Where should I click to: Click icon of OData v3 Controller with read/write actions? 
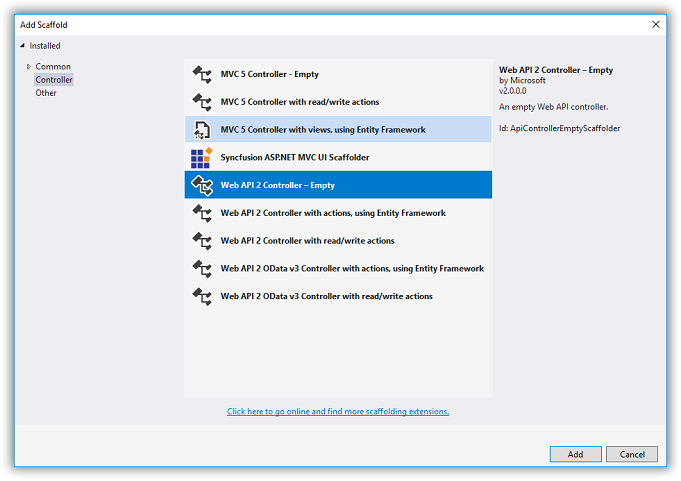(x=202, y=297)
